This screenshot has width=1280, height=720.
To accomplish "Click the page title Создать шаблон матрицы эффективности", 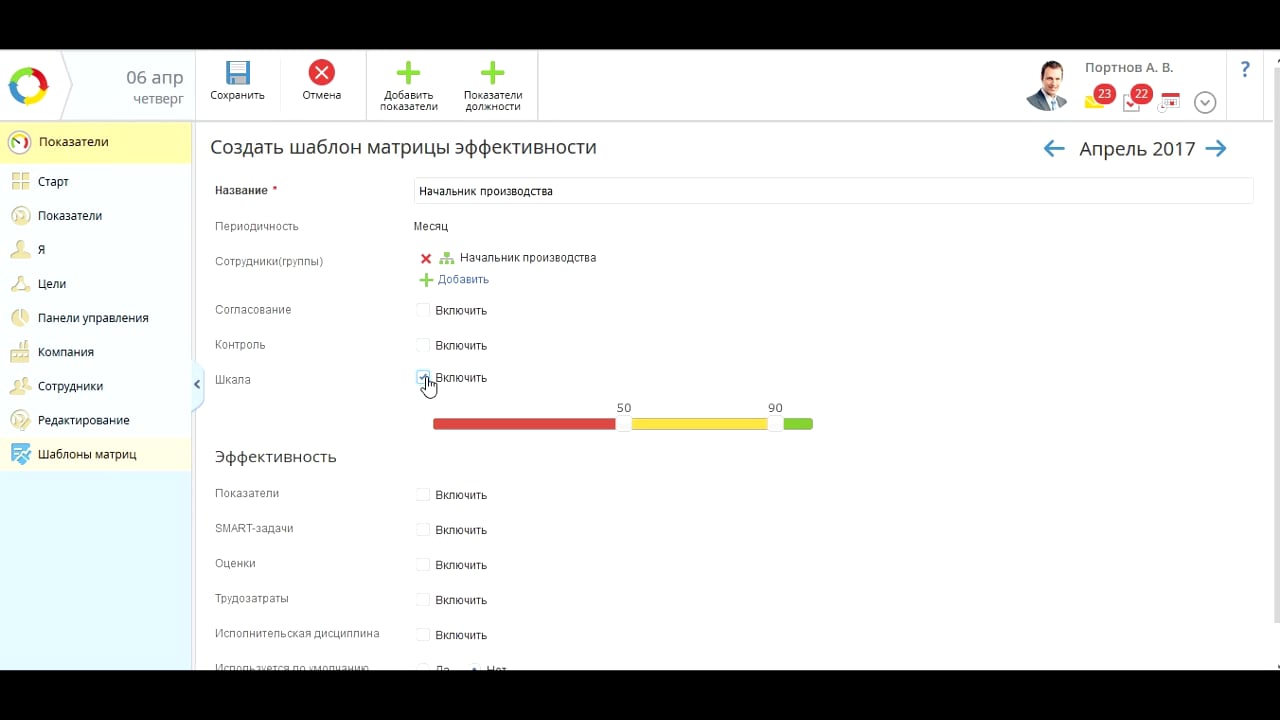I will [403, 148].
